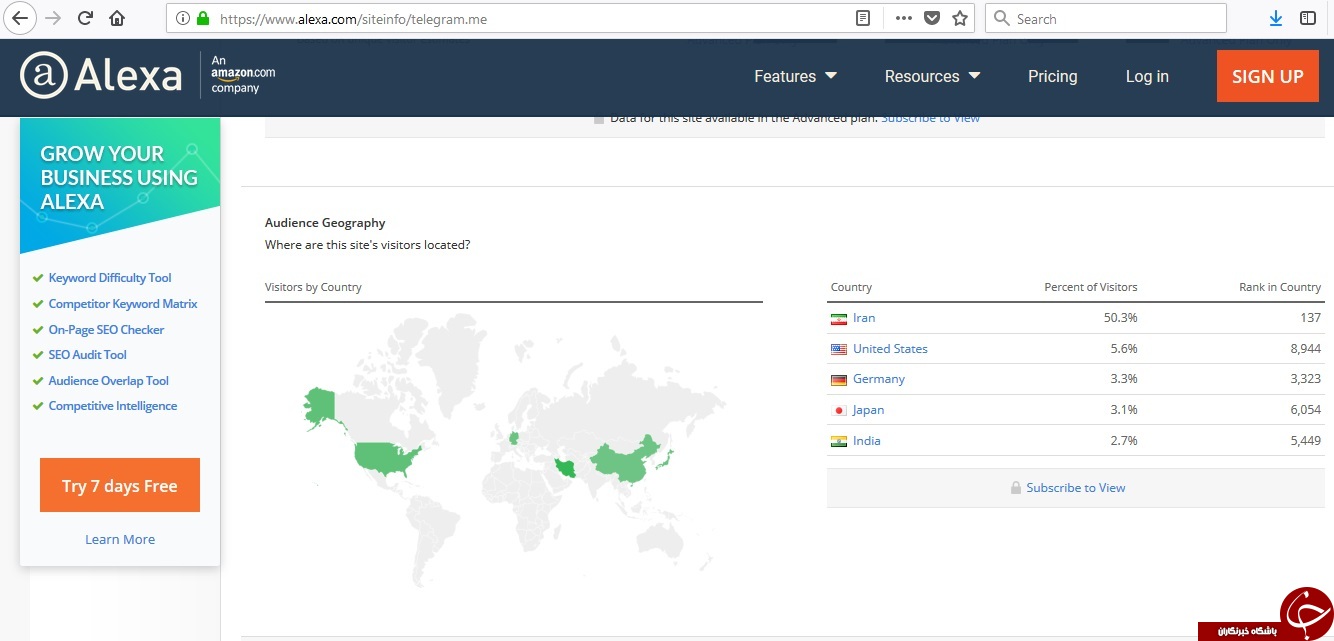Click the India flag icon
This screenshot has height=641, width=1334.
pyautogui.click(x=838, y=441)
